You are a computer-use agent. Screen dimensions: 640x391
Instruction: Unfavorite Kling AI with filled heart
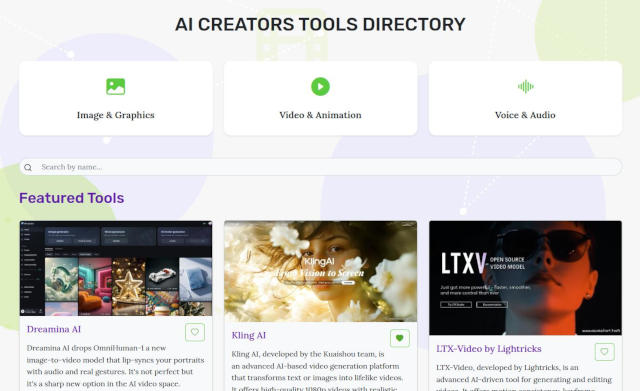[400, 338]
